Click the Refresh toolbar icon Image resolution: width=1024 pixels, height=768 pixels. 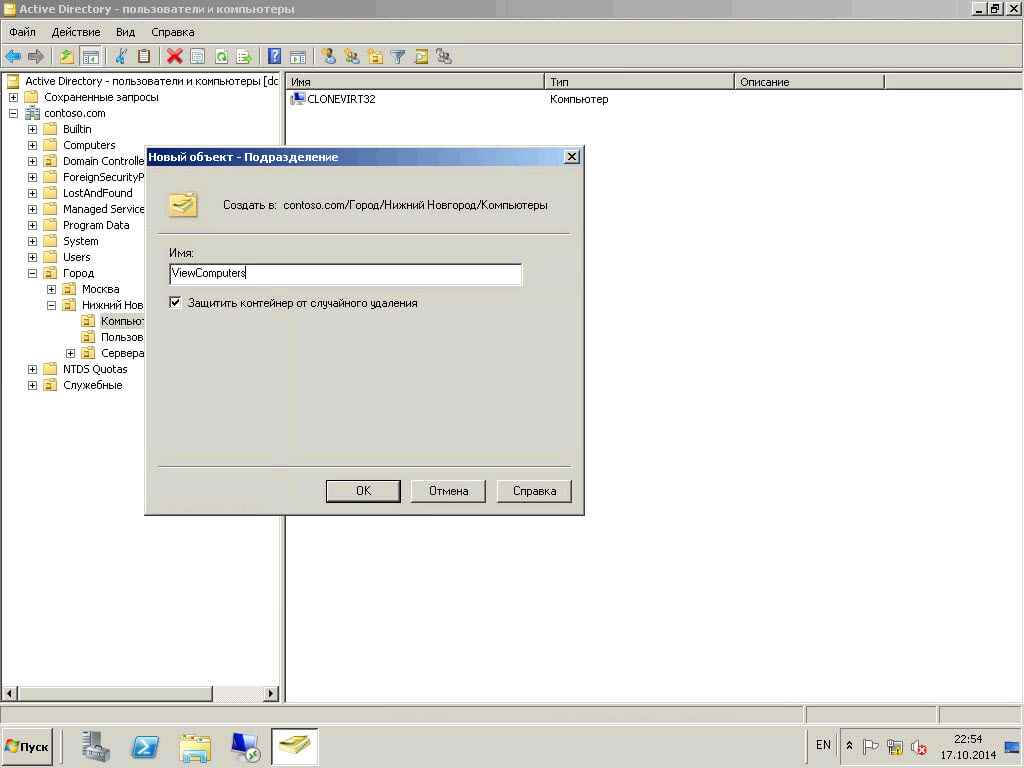(x=221, y=57)
